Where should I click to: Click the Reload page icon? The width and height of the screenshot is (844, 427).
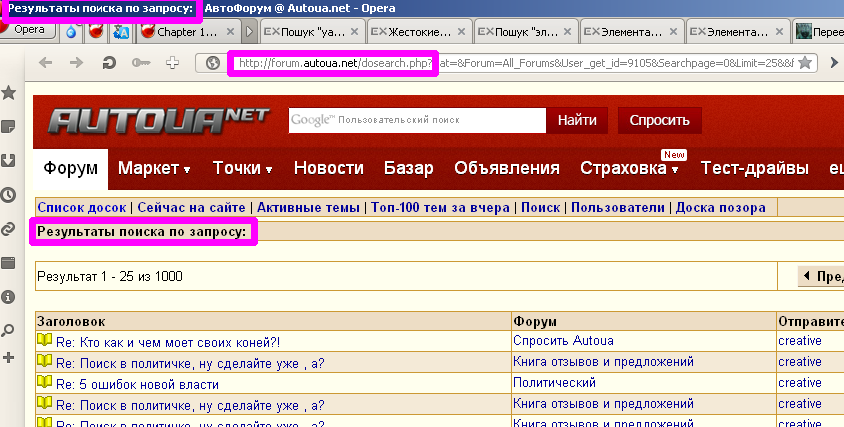109,63
